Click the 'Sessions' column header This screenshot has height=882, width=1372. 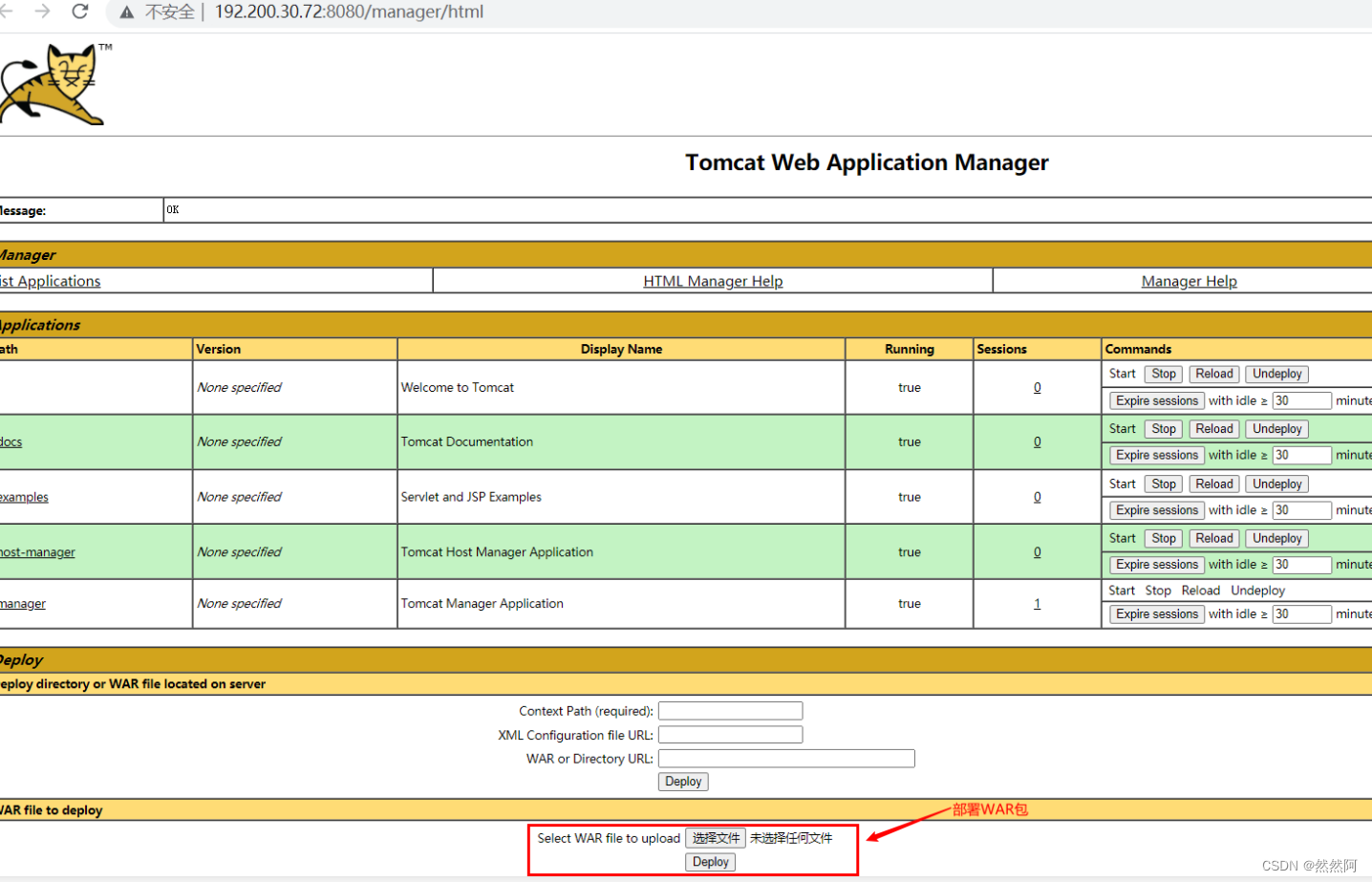coord(1038,349)
